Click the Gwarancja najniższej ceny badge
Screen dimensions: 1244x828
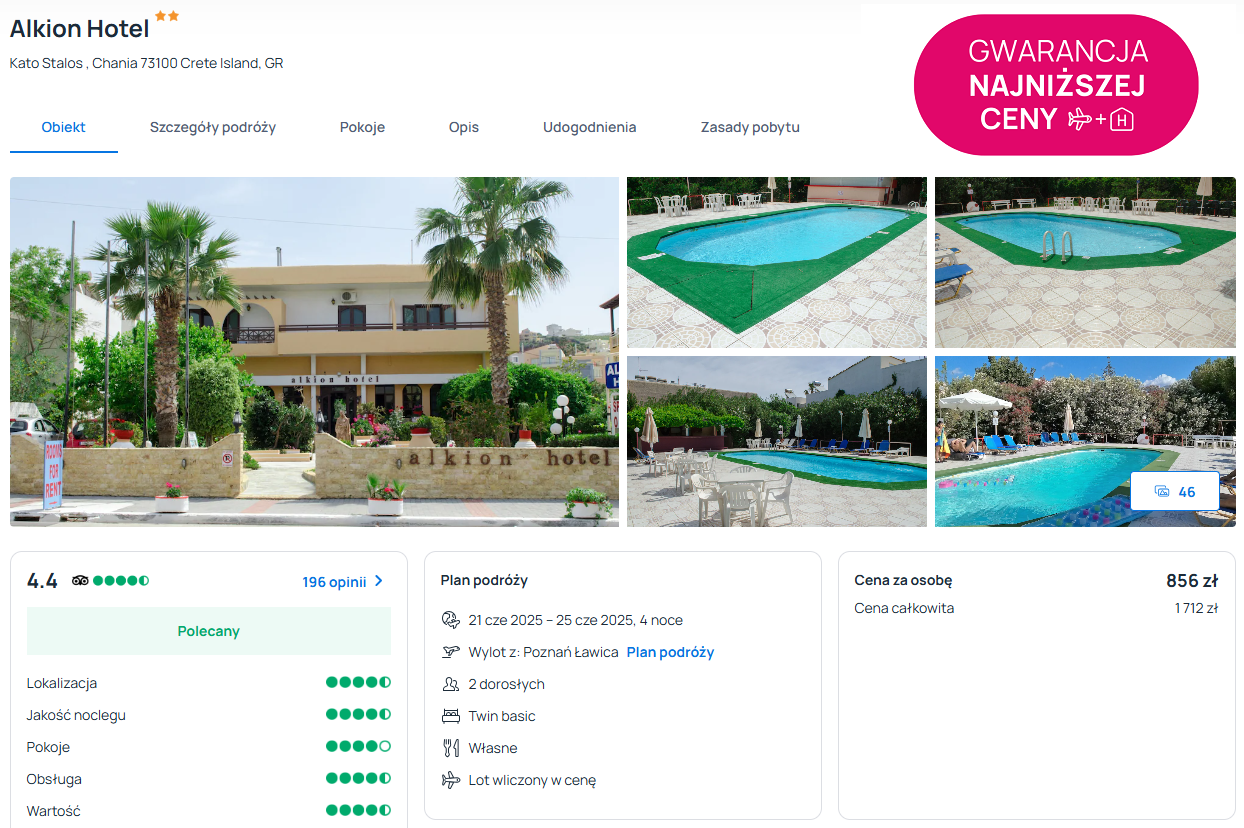click(1056, 85)
